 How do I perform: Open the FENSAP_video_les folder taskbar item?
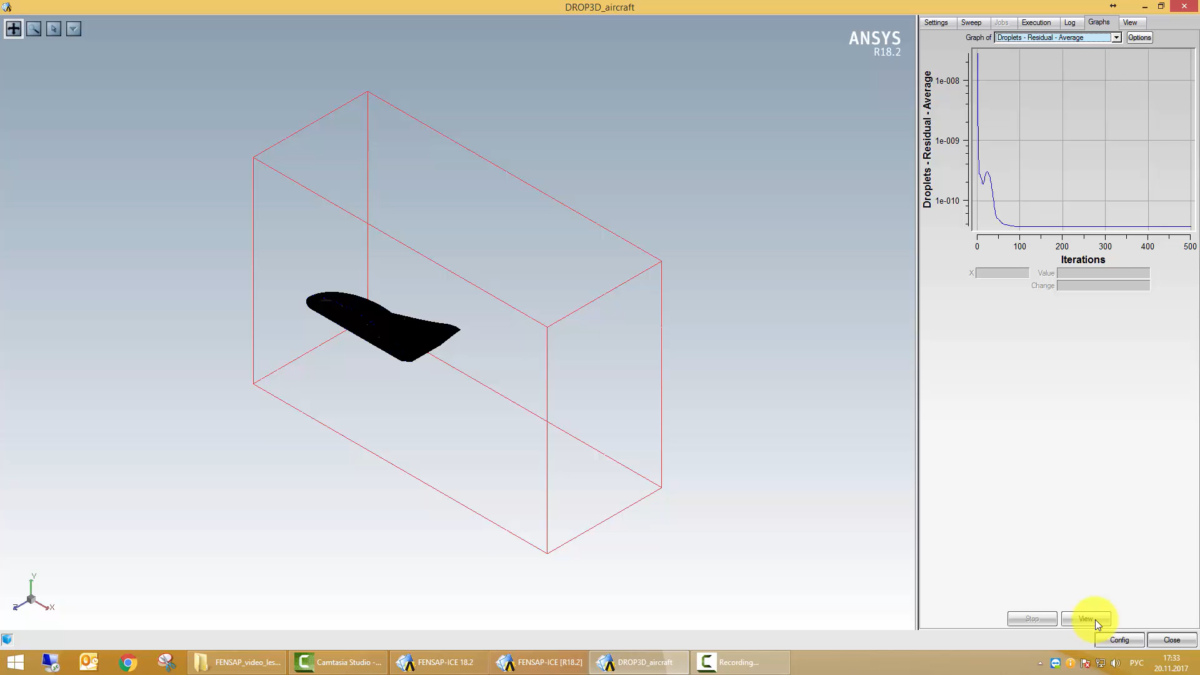tap(238, 662)
